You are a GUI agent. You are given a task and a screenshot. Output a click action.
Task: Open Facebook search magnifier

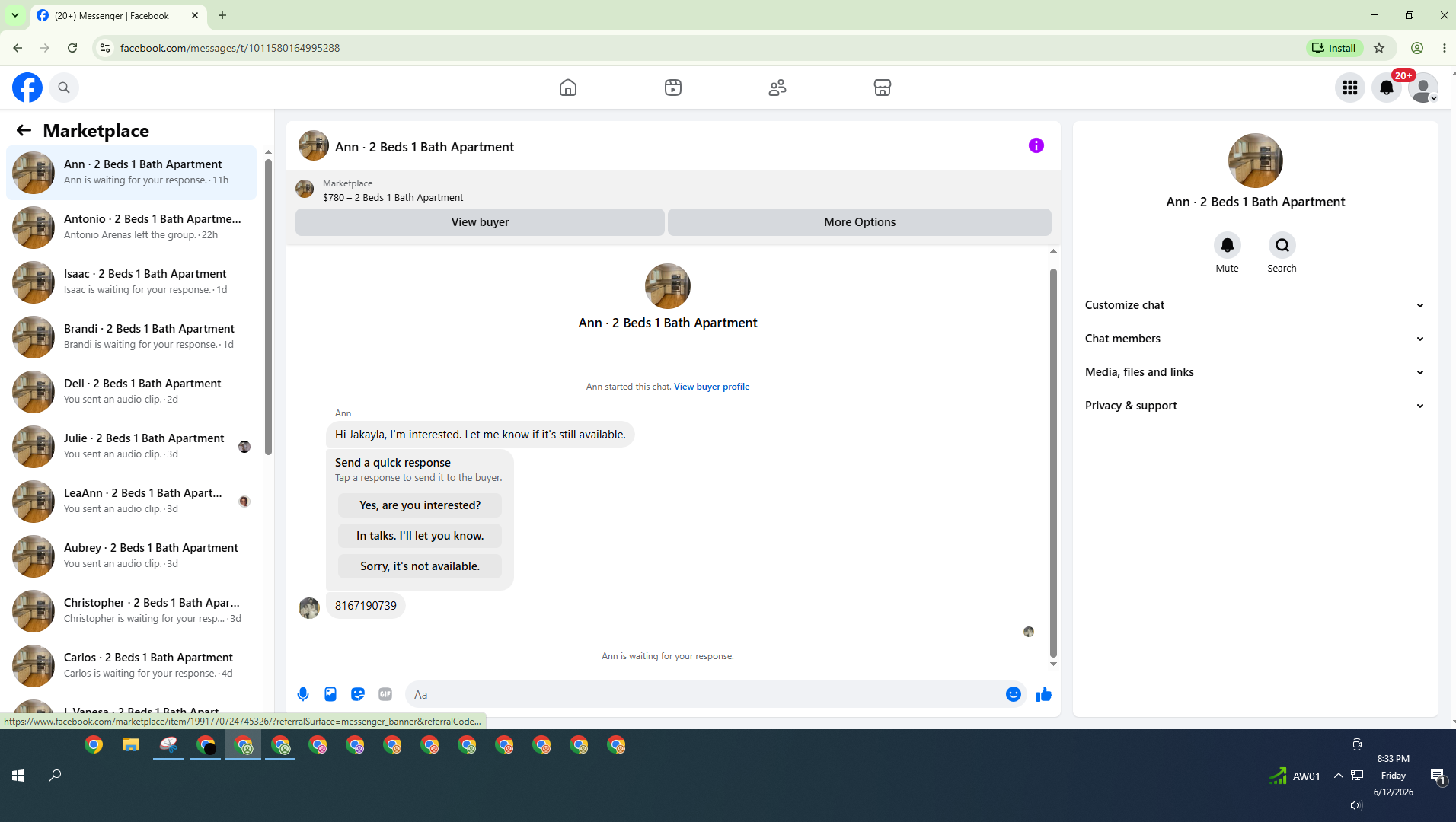point(64,88)
